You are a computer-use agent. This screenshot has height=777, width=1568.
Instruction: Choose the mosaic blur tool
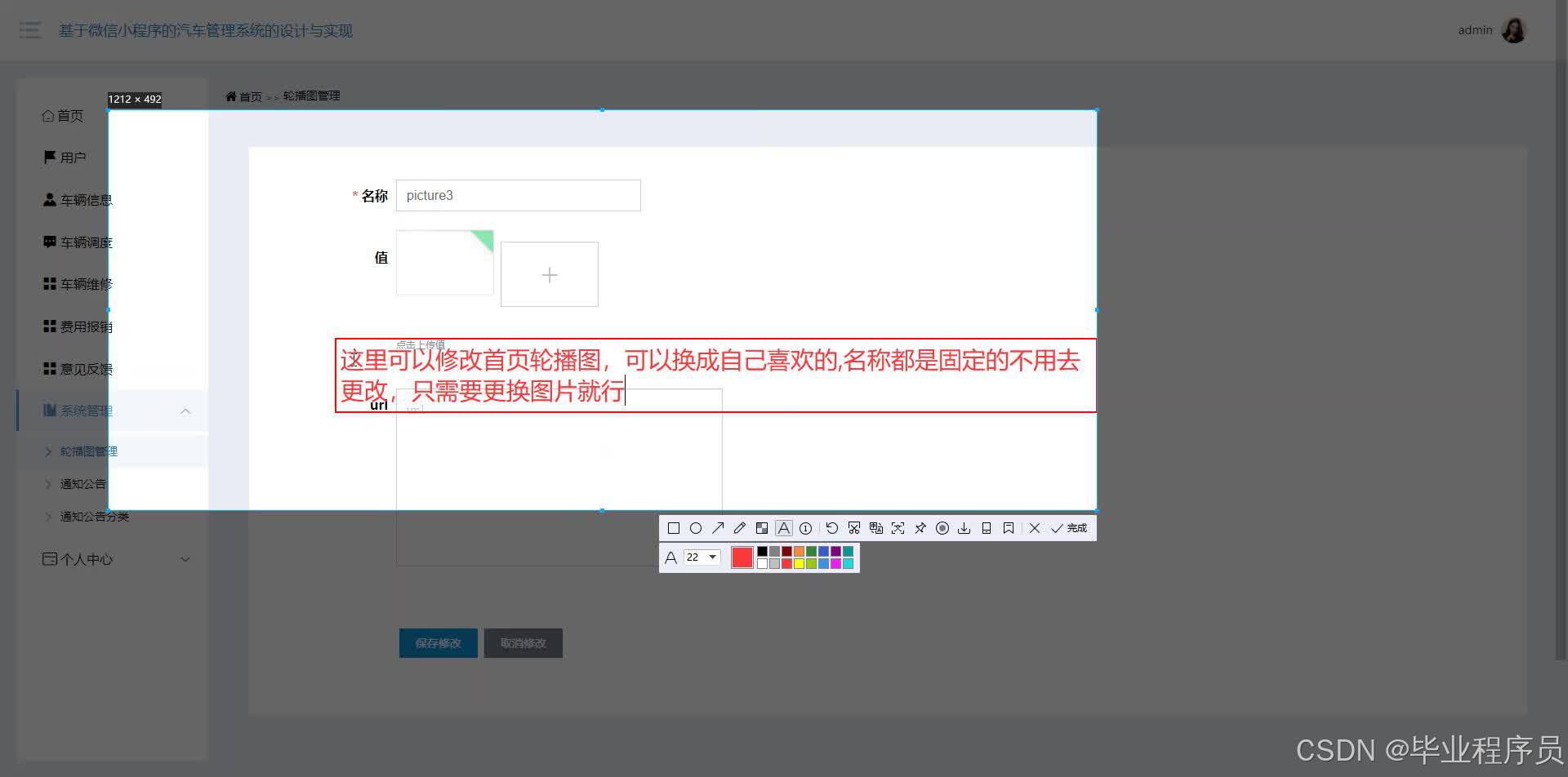tap(762, 528)
